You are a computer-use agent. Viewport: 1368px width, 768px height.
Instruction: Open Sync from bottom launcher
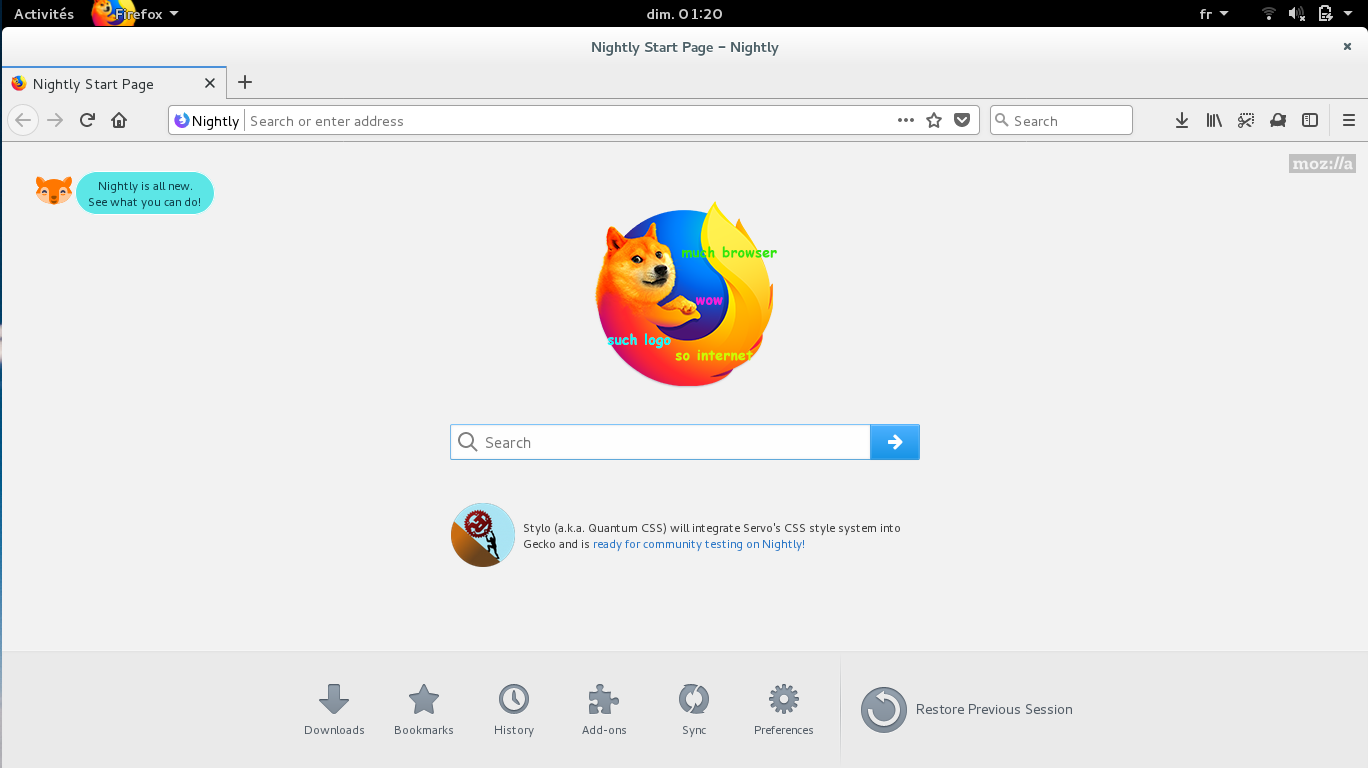(x=694, y=710)
